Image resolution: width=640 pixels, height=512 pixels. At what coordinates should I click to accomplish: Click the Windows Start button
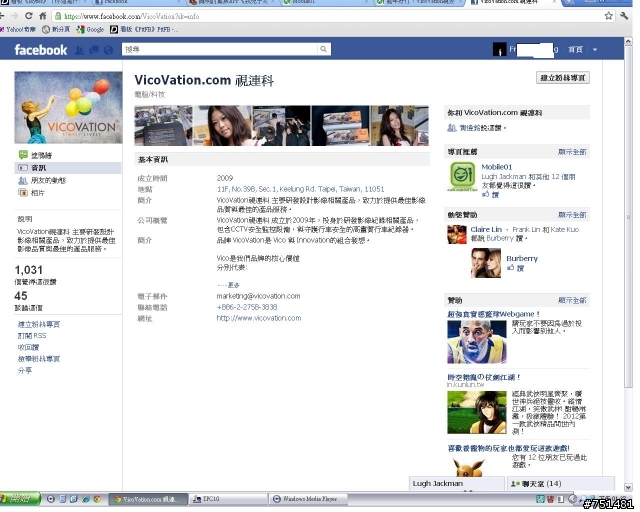pos(20,499)
